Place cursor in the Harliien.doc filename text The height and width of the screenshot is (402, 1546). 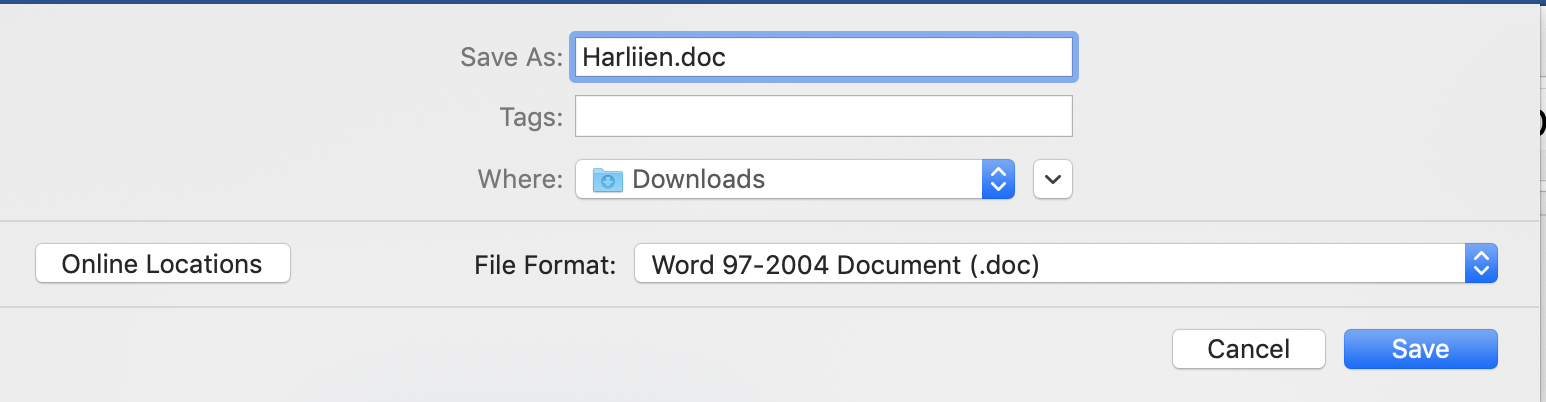tap(654, 57)
